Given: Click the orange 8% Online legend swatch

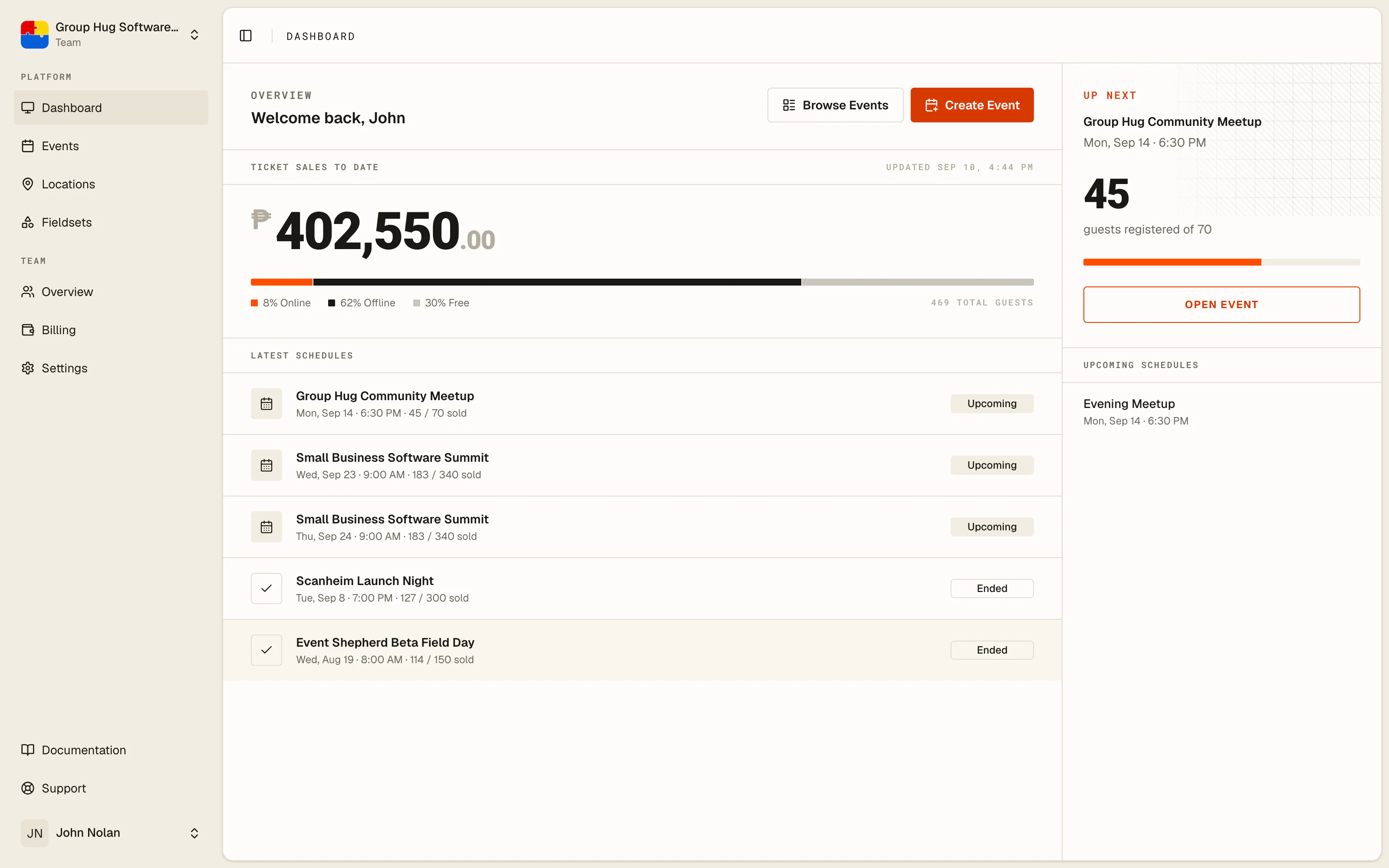Looking at the screenshot, I should point(254,303).
